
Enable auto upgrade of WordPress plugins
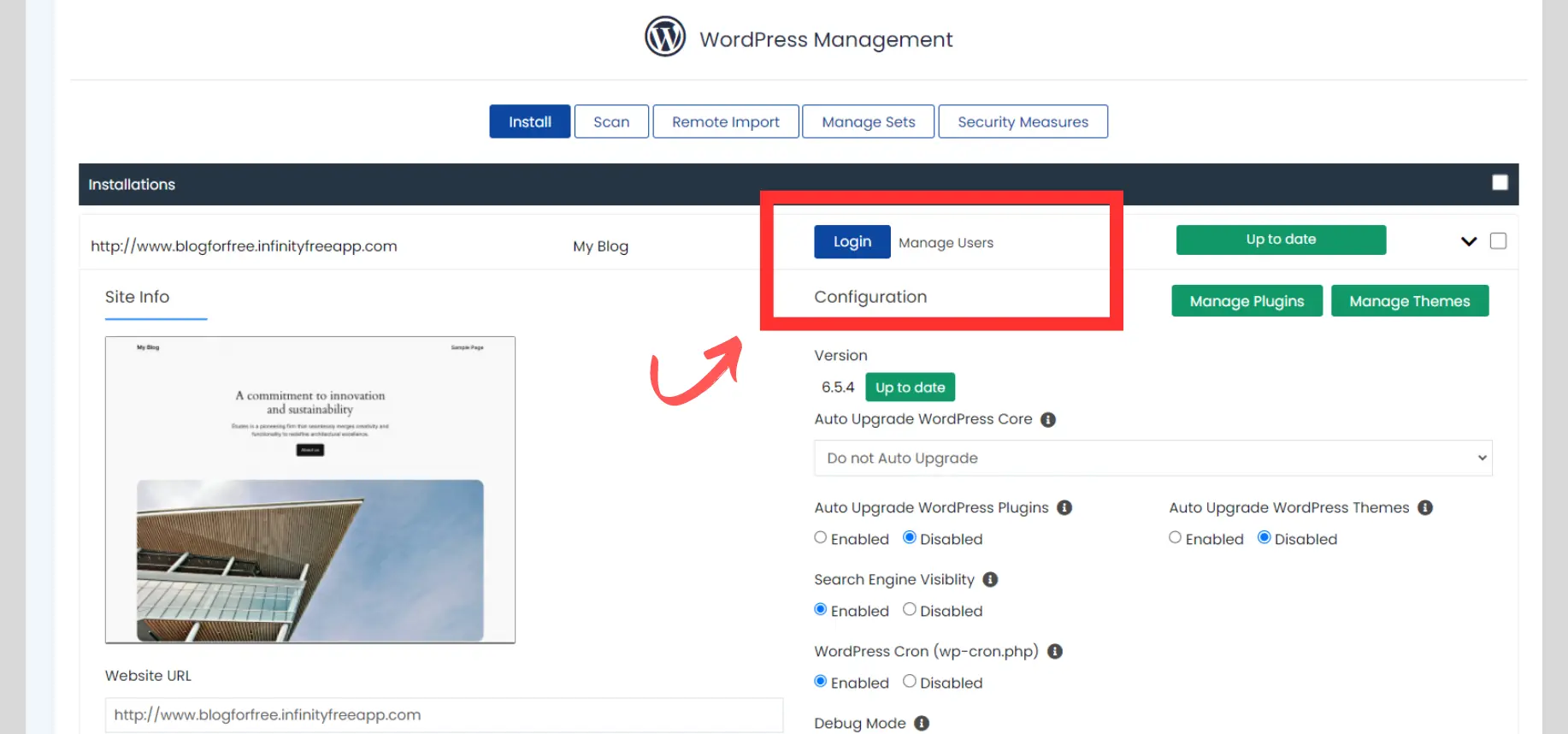pos(821,537)
